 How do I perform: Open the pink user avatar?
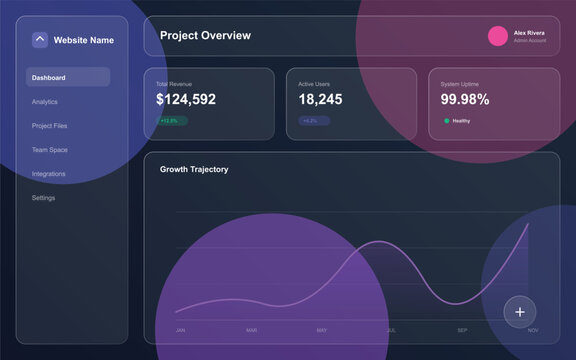pos(498,36)
